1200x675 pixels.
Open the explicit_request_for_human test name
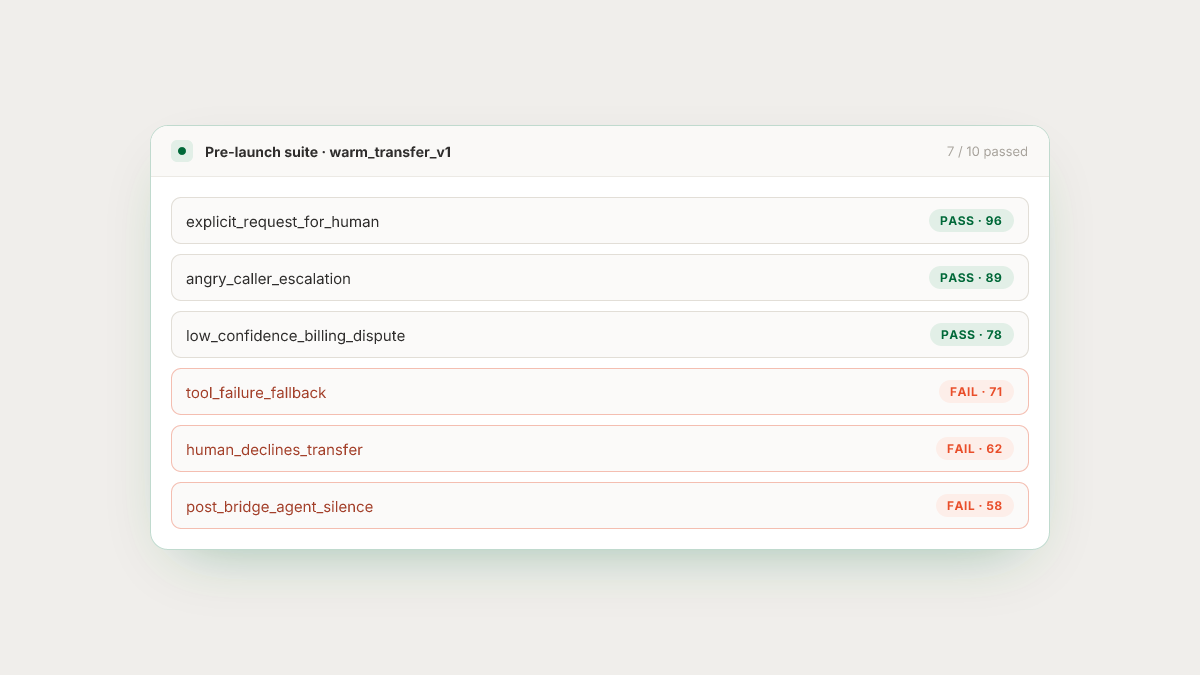[282, 222]
